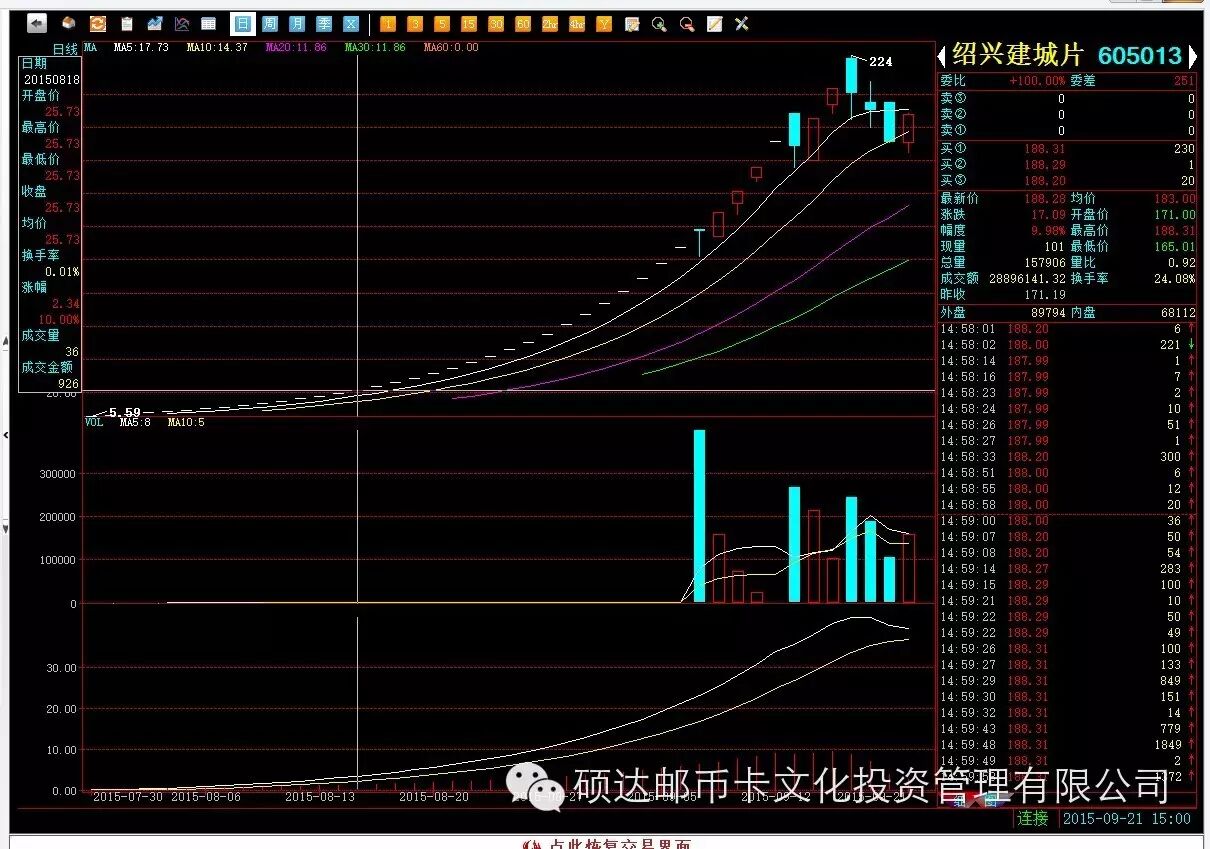Open the box package toolbar icon

(x=68, y=23)
